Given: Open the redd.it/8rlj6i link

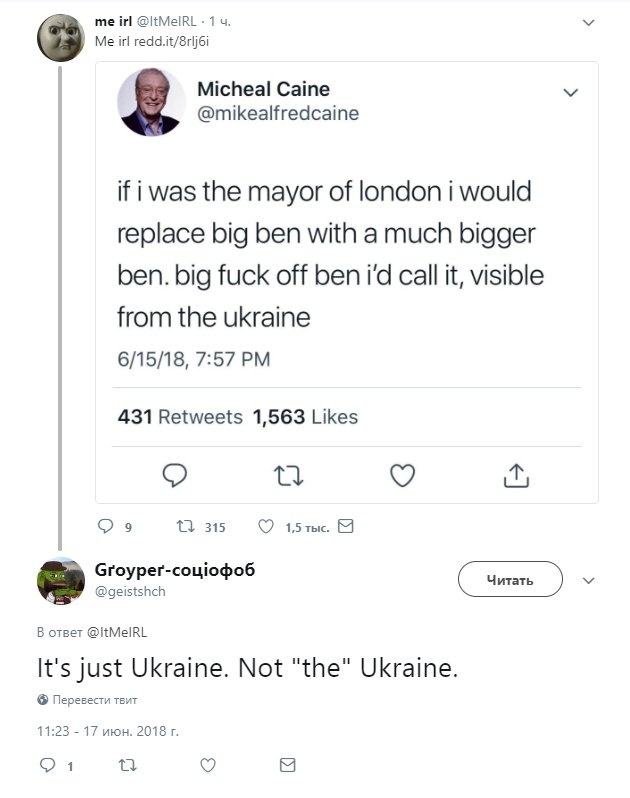Looking at the screenshot, I should [171, 41].
